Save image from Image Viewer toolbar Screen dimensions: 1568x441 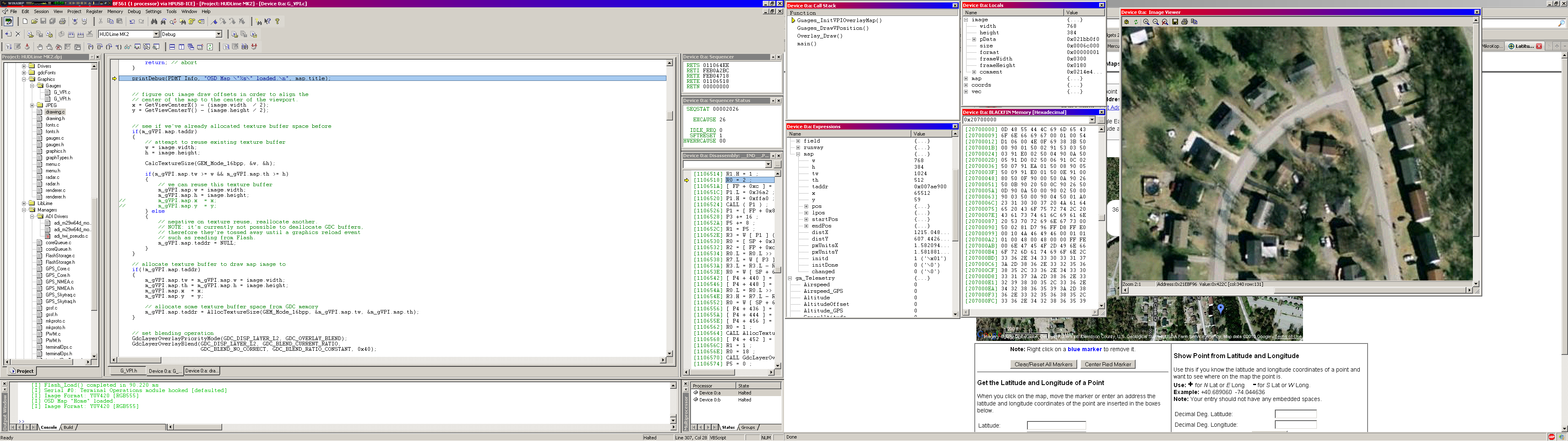[x=1176, y=22]
